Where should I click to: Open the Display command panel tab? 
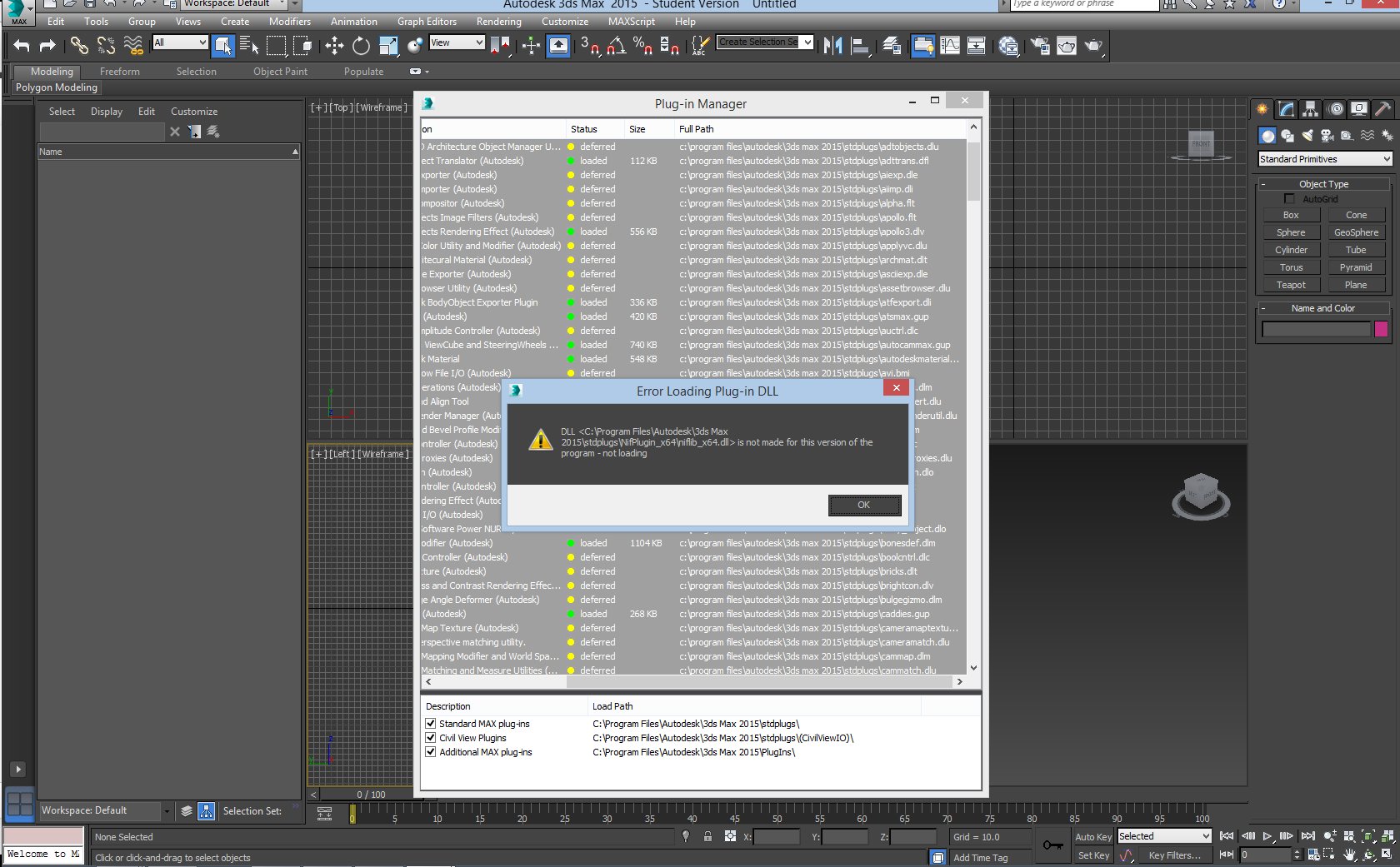tap(1359, 109)
